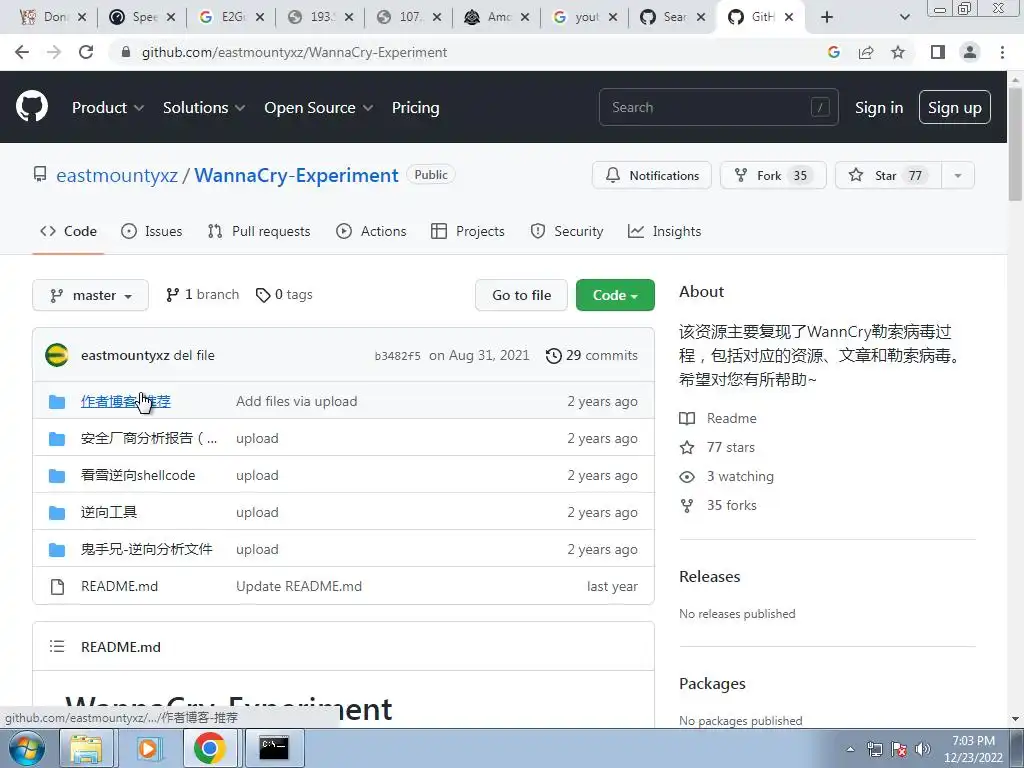Viewport: 1024px width, 768px height.
Task: Click the GitHub Octocat logo
Action: click(32, 107)
